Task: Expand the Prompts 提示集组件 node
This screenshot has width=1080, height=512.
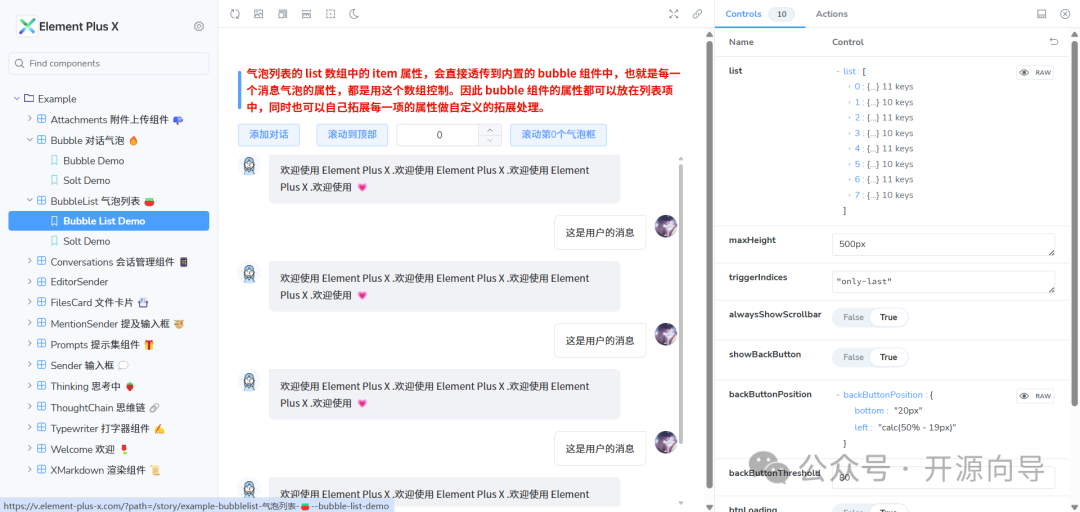Action: pyautogui.click(x=29, y=344)
